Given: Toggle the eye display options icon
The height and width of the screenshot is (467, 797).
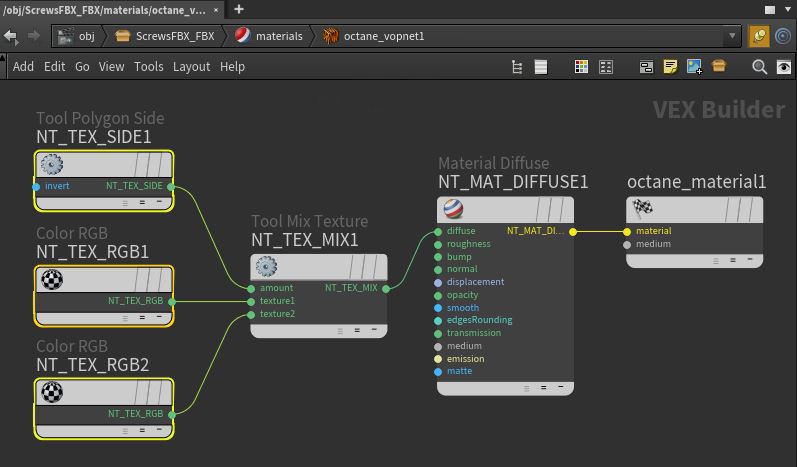Looking at the screenshot, I should click(x=784, y=67).
